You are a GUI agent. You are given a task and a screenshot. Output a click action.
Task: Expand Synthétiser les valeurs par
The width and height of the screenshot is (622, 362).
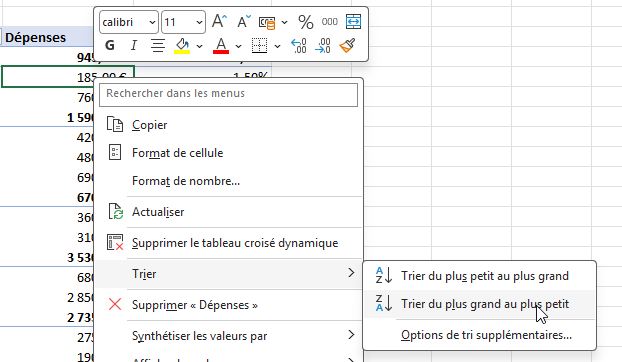coord(228,336)
